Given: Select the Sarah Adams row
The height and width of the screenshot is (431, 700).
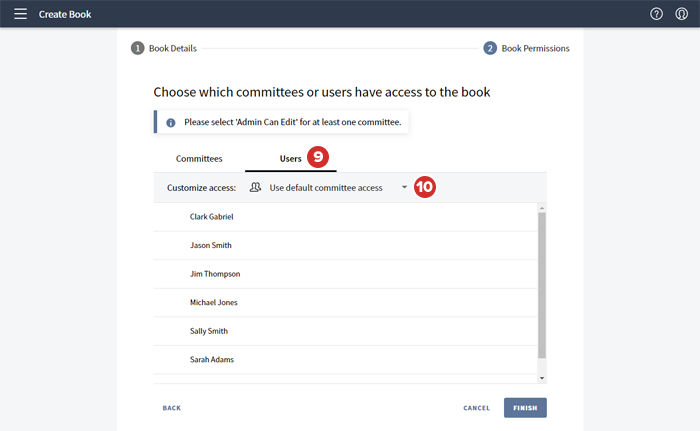Looking at the screenshot, I should coord(212,359).
